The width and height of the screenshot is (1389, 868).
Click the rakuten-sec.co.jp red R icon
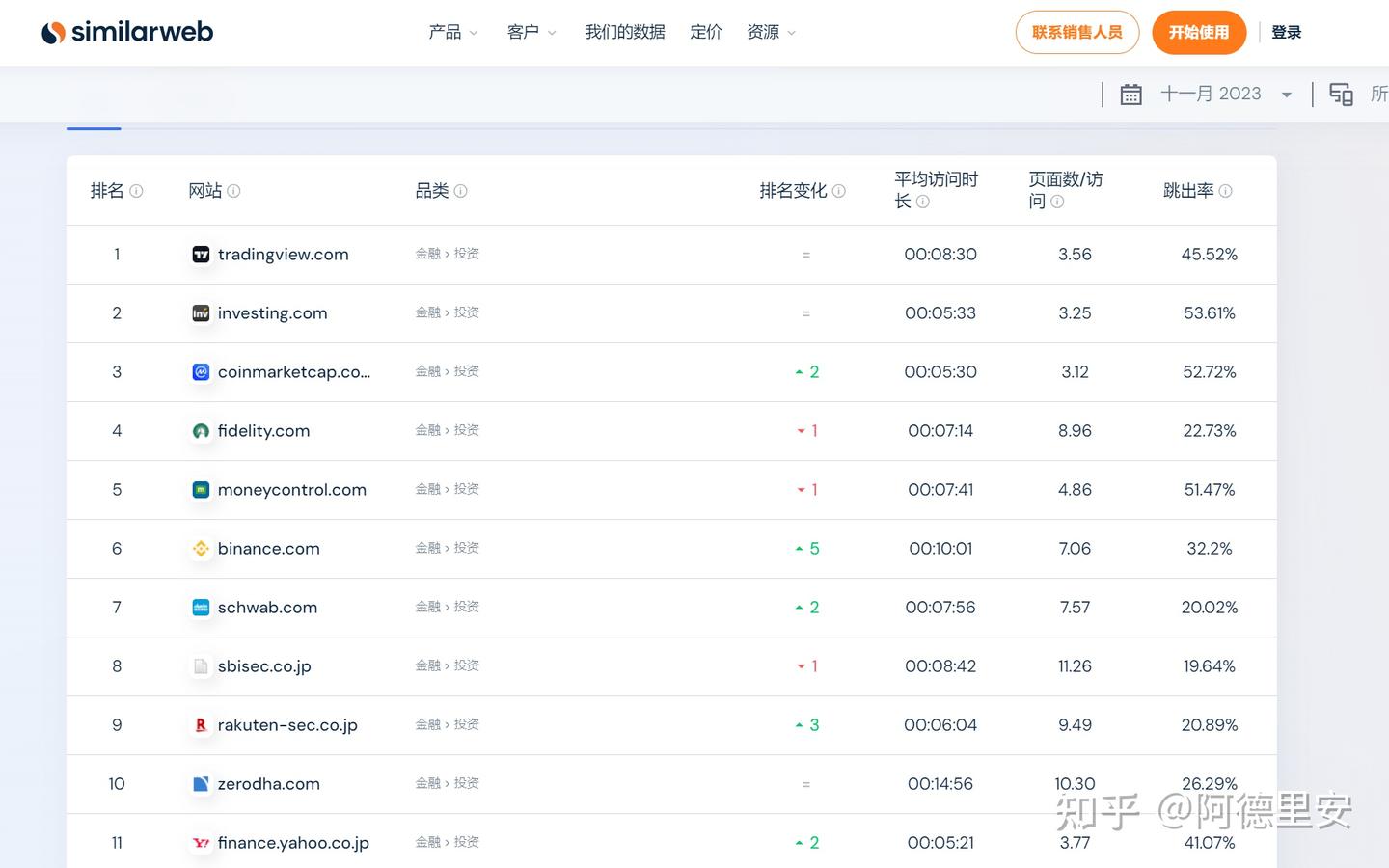[x=200, y=724]
